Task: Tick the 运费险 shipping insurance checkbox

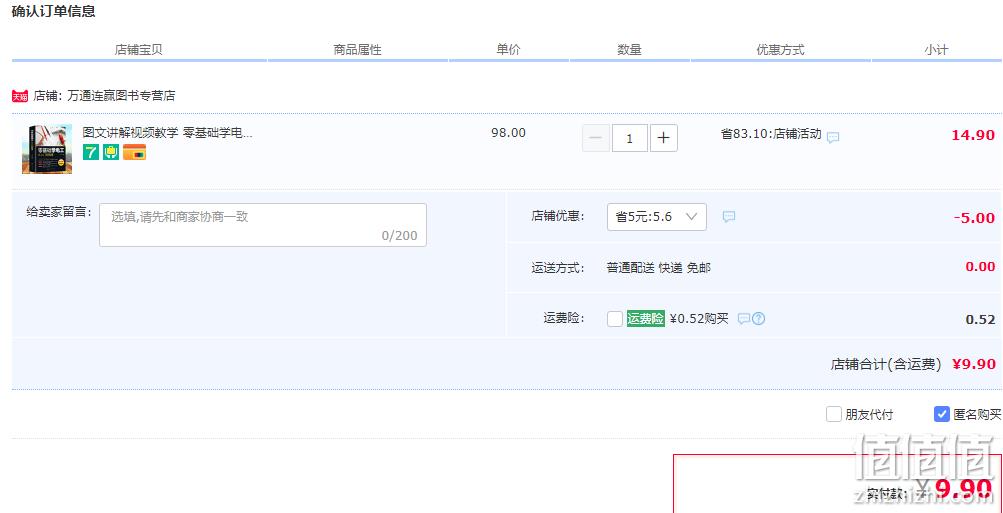Action: tap(615, 319)
